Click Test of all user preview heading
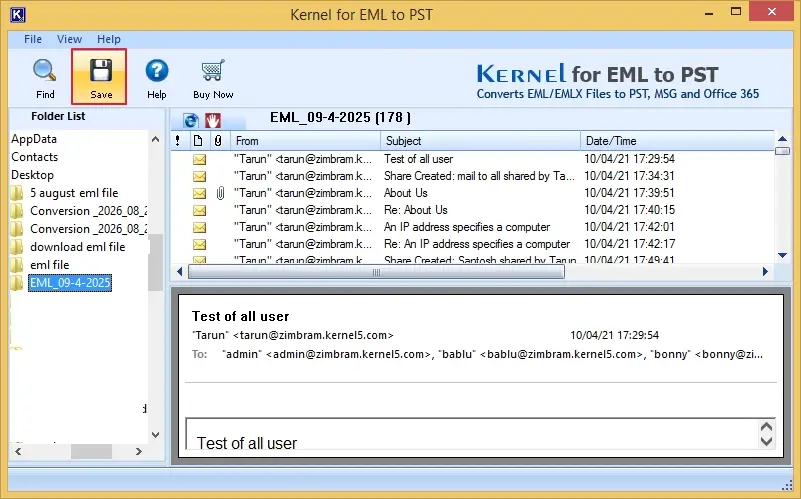The height and width of the screenshot is (499, 801). (x=241, y=316)
